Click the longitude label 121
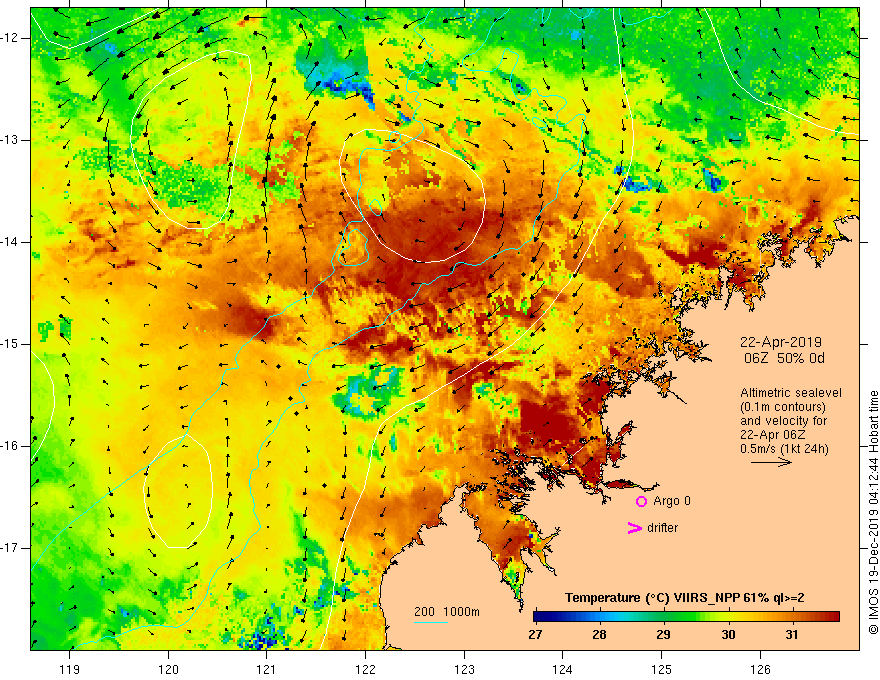880x680 pixels. [266, 669]
